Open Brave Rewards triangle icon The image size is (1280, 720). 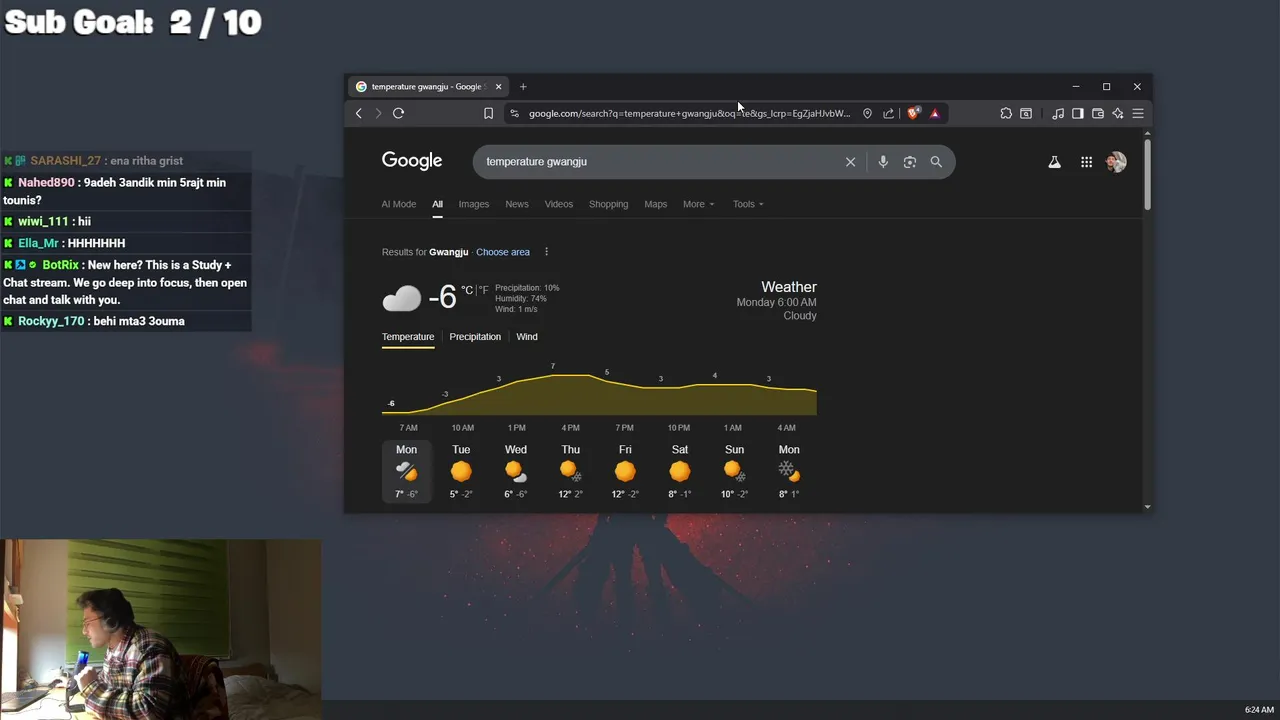pyautogui.click(x=935, y=114)
